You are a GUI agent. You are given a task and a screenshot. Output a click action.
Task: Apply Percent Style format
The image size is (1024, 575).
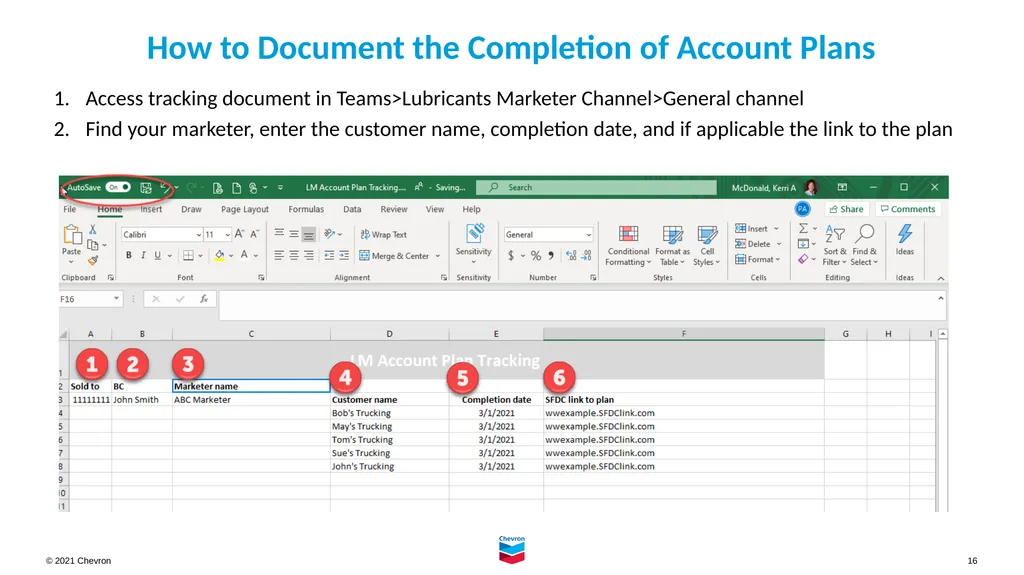click(x=536, y=255)
